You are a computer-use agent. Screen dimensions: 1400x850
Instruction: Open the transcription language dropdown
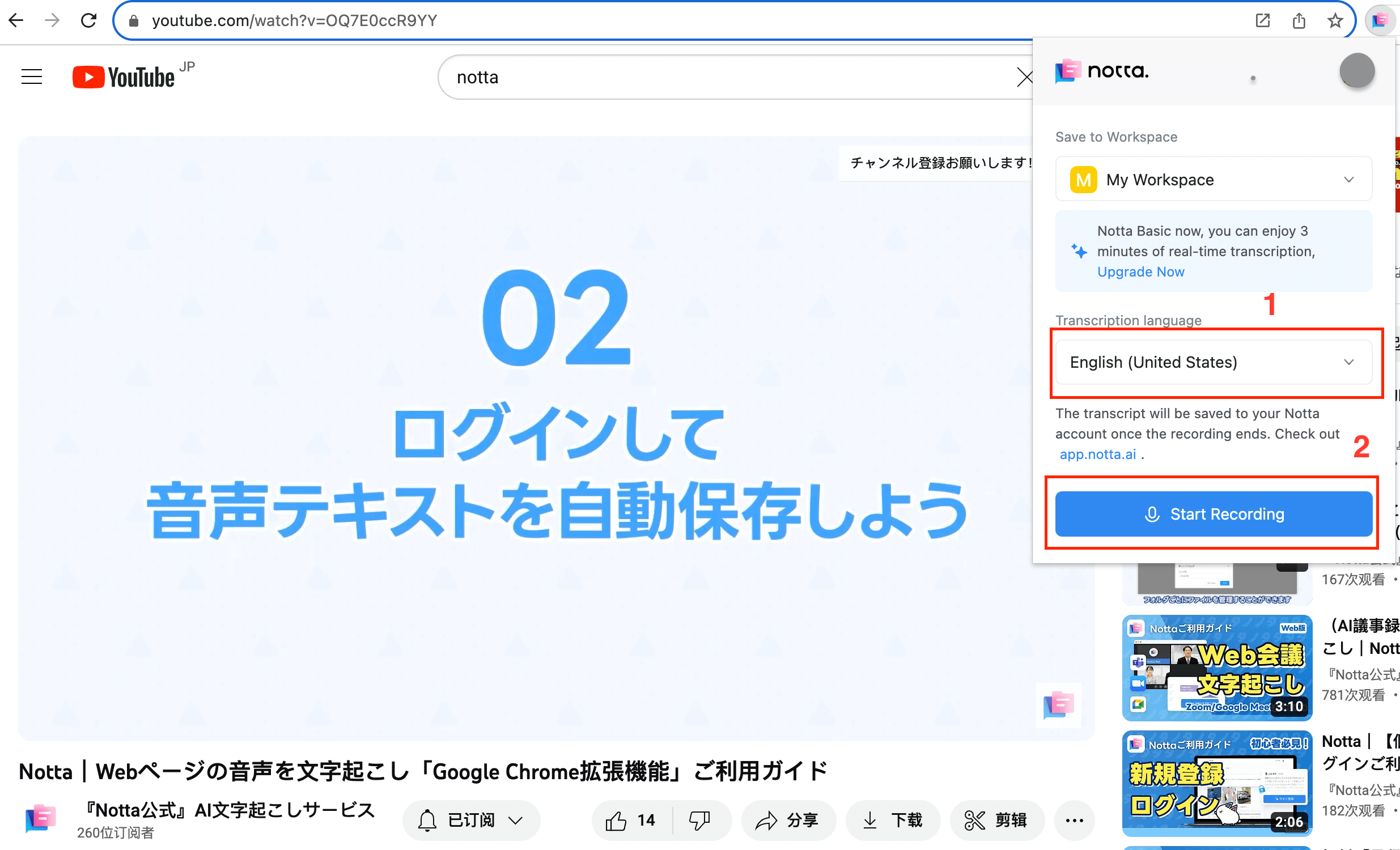click(x=1214, y=362)
